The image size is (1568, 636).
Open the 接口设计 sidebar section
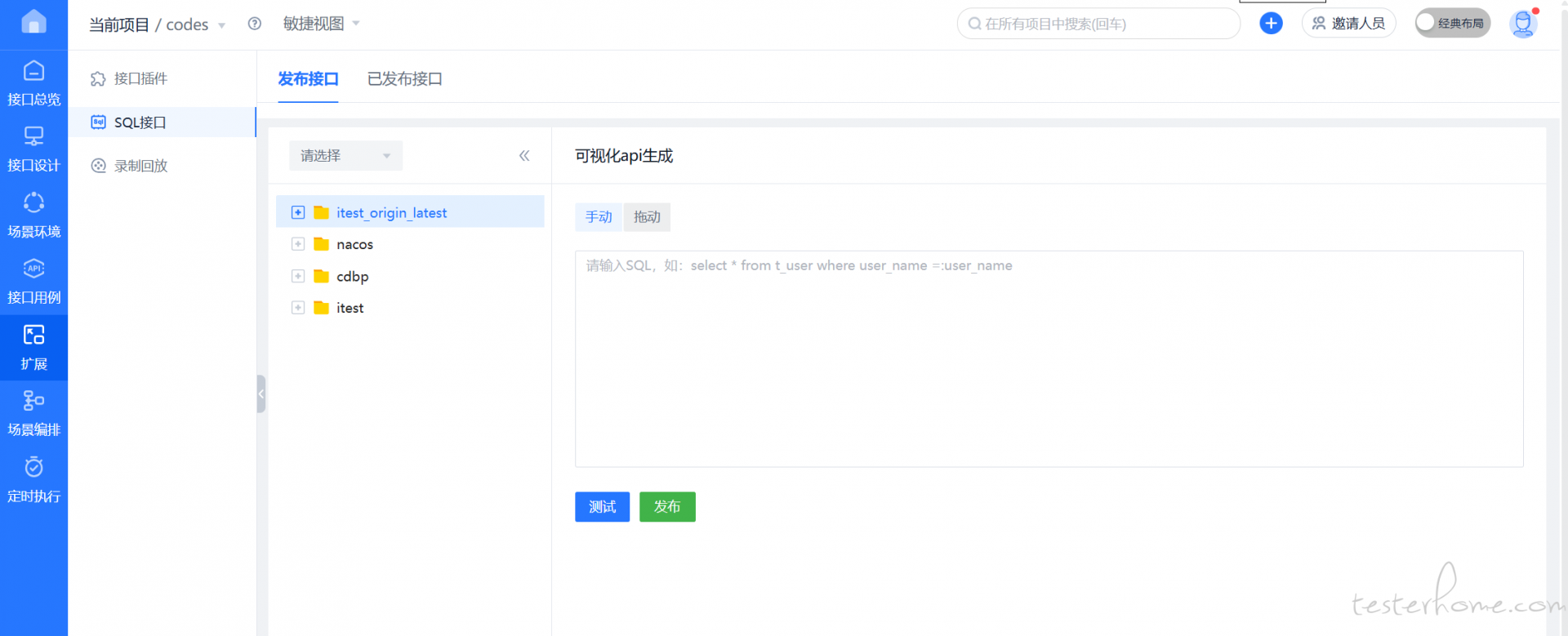[33, 149]
